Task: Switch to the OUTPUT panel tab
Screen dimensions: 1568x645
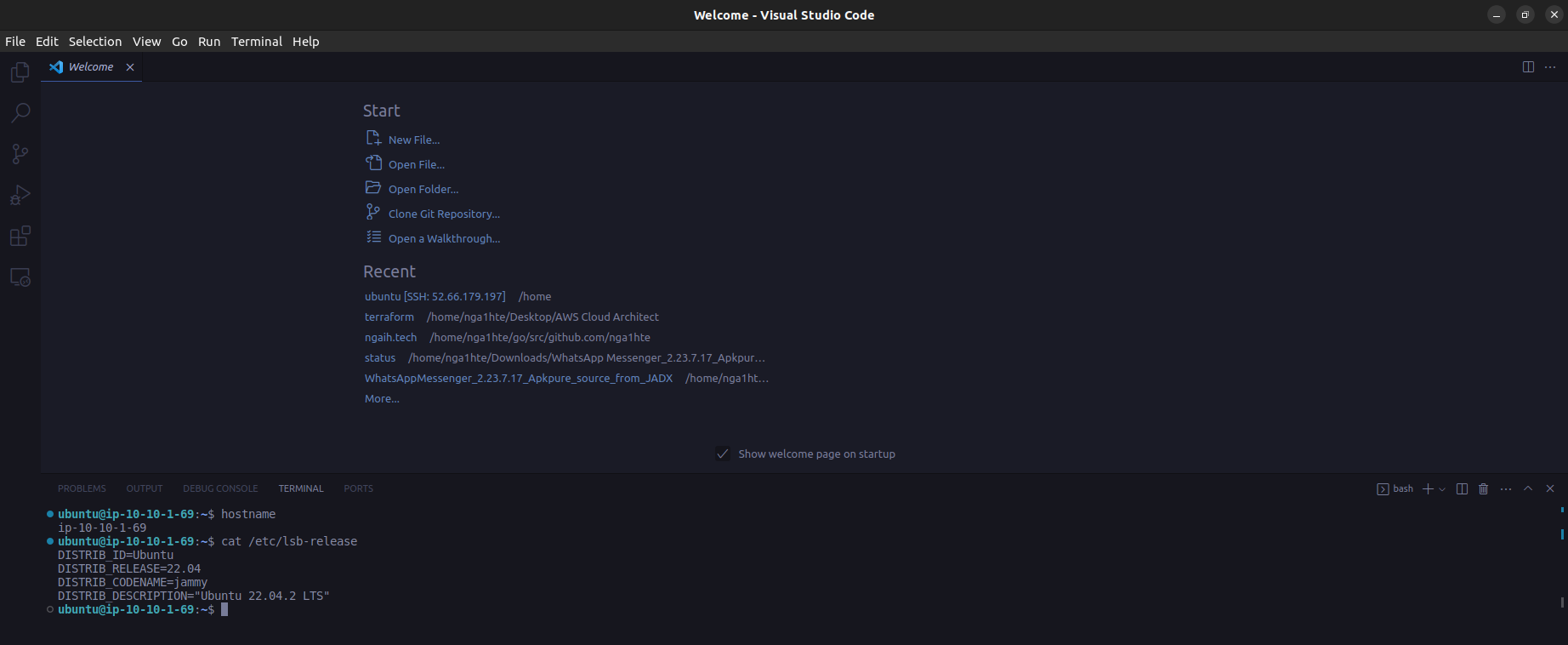Action: (145, 488)
